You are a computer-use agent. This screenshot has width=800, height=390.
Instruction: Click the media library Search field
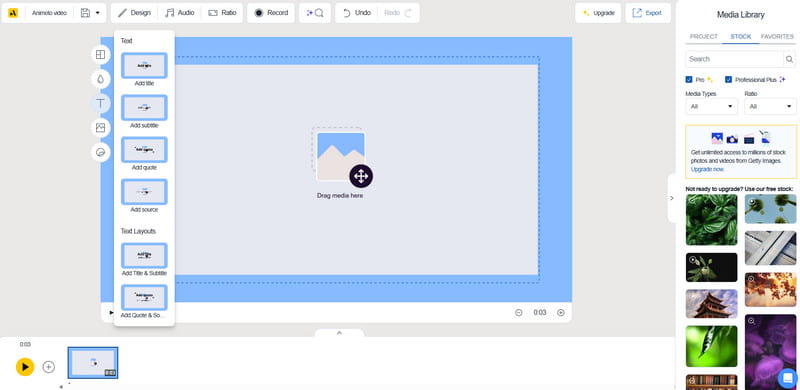(x=735, y=59)
